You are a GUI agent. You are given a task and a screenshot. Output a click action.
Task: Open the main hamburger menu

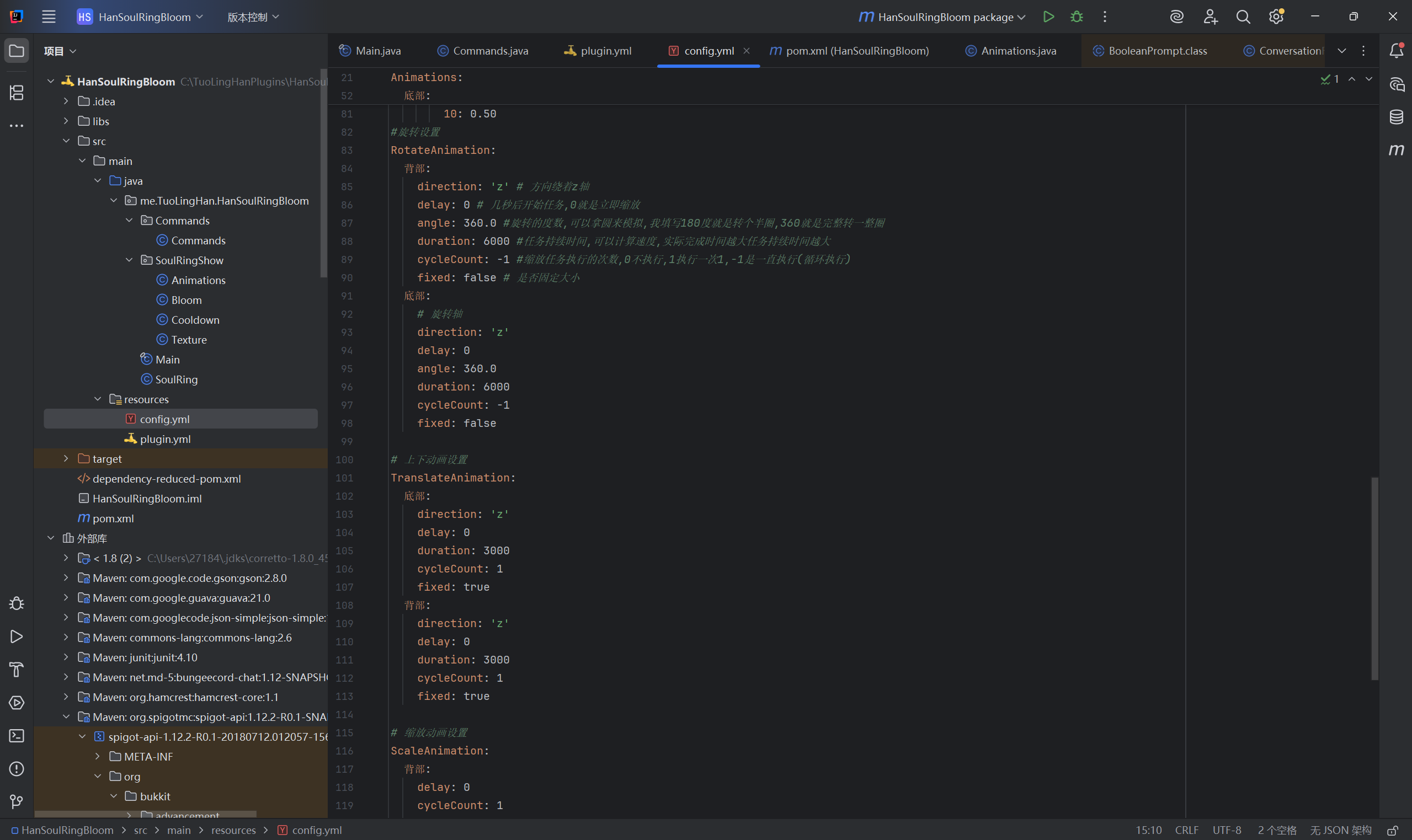coord(49,17)
